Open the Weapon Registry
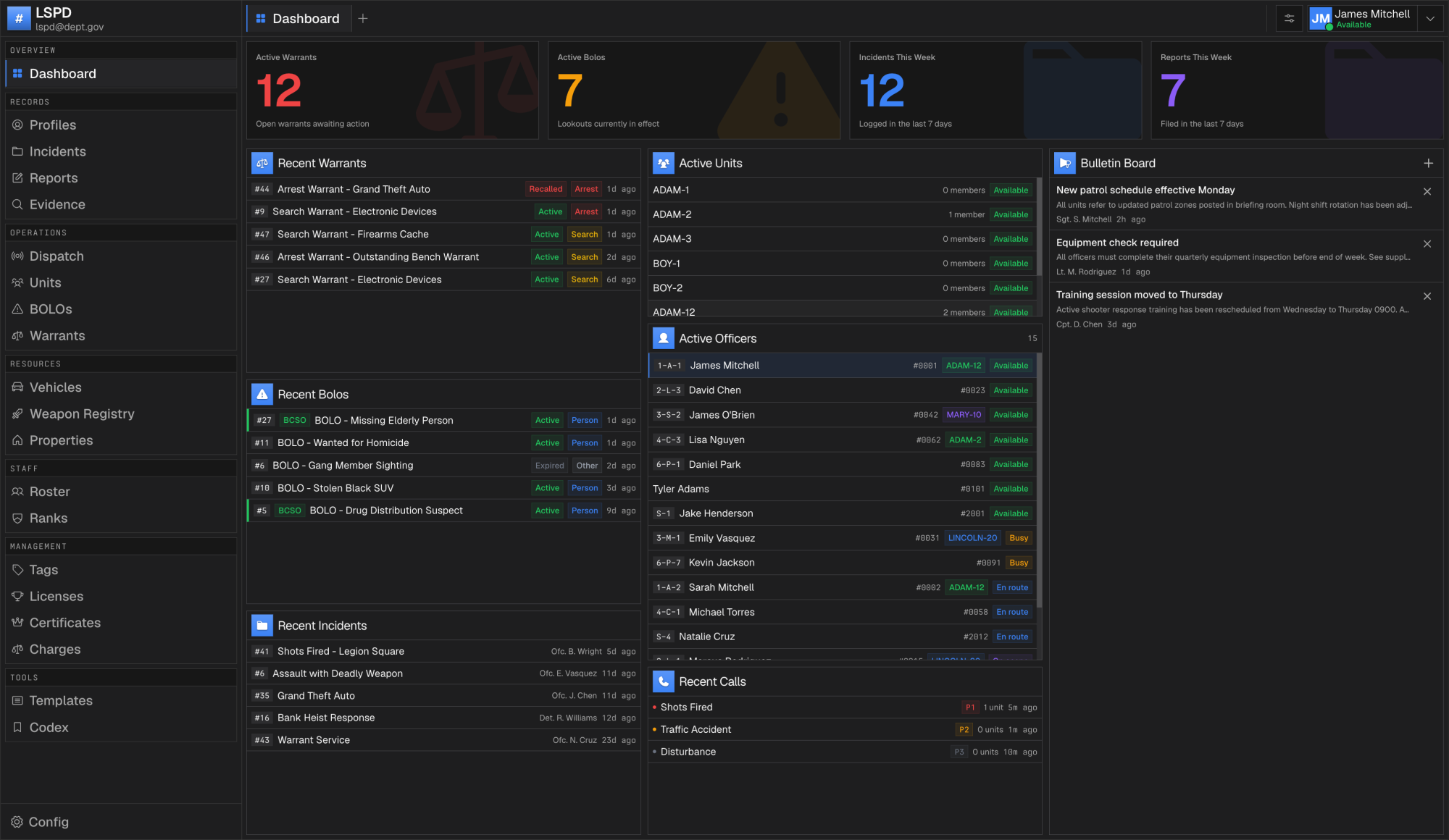1449x840 pixels. pos(121,414)
